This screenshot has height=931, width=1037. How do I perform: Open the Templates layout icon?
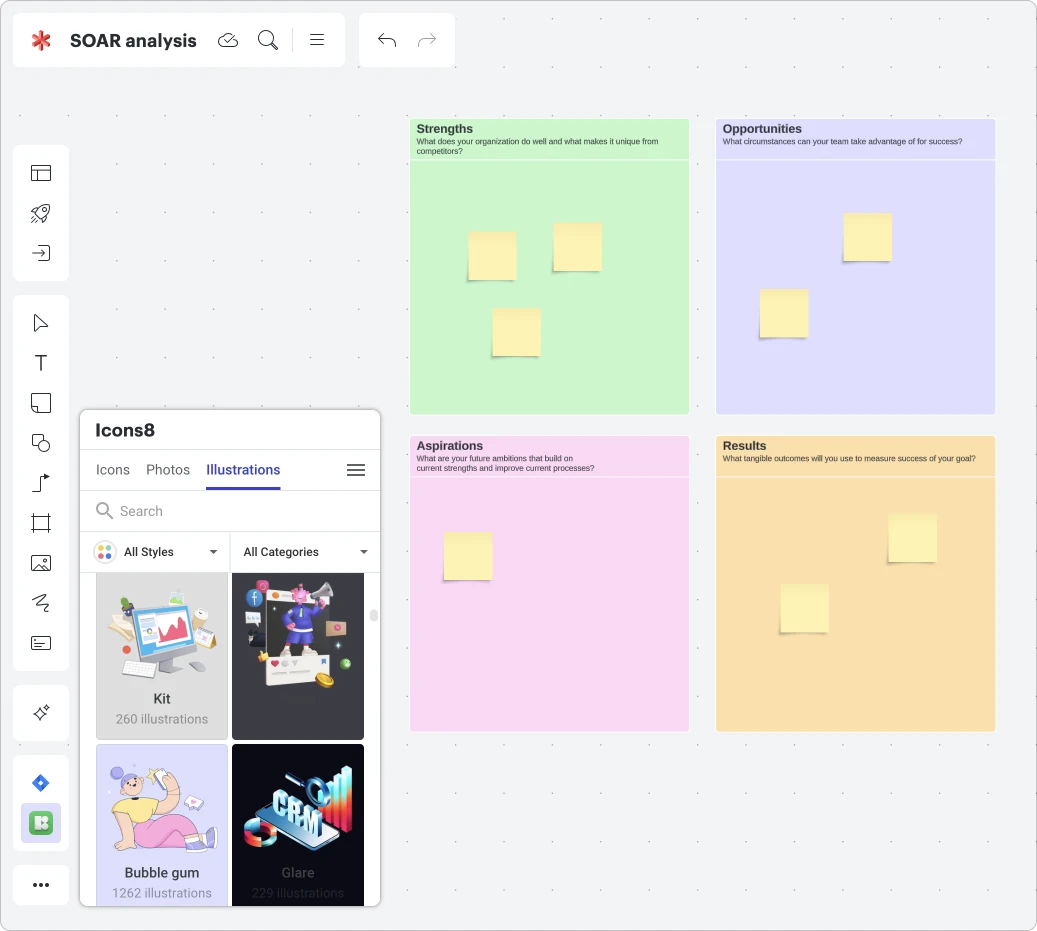41,173
